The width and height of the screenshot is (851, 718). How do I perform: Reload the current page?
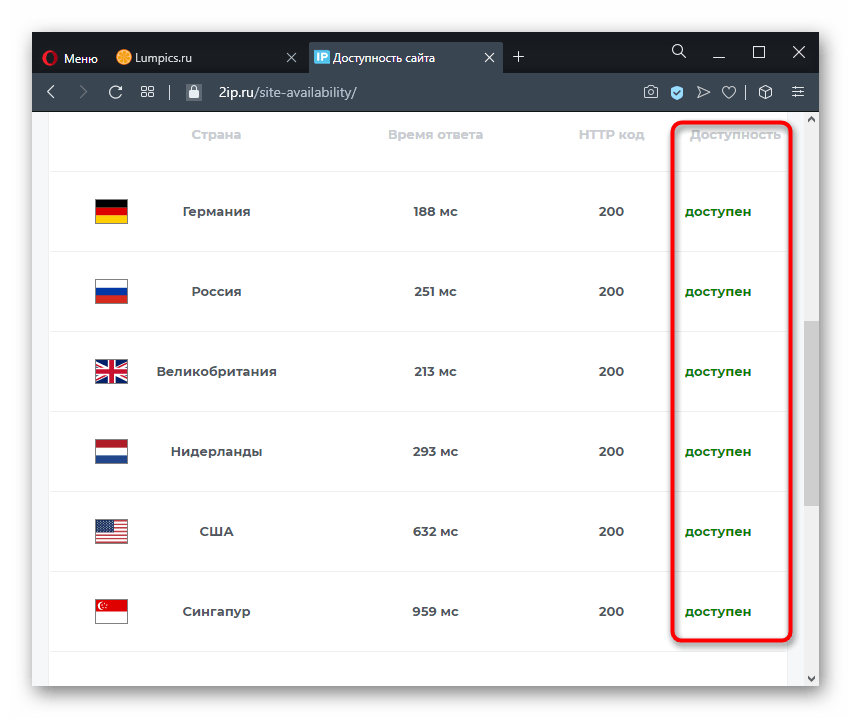click(x=115, y=92)
